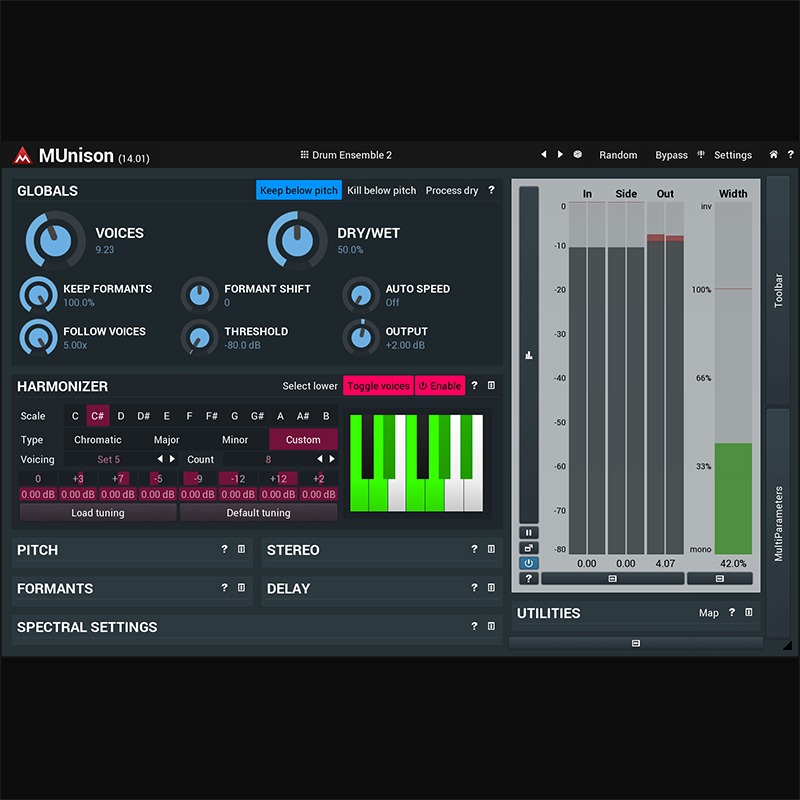The height and width of the screenshot is (800, 800).
Task: Load next preset arrow
Action: coord(560,154)
